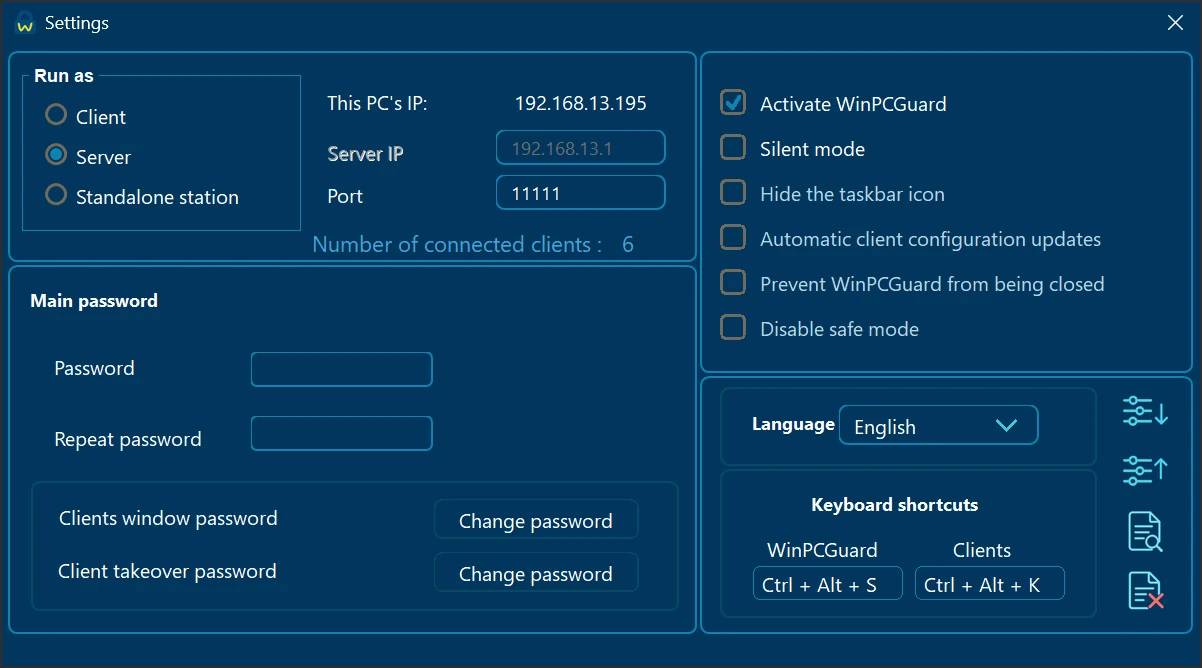The width and height of the screenshot is (1202, 668).
Task: Enable Automatic client configuration updates
Action: (x=733, y=237)
